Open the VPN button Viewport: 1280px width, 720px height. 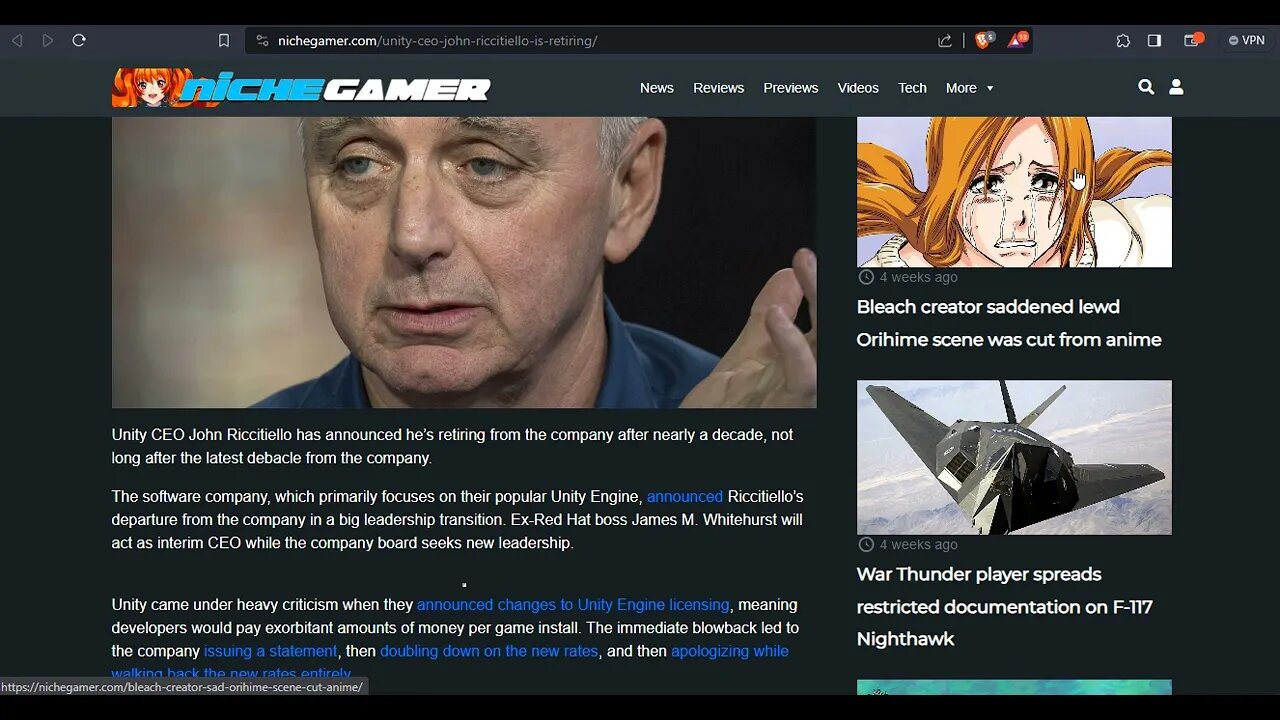coord(1246,41)
